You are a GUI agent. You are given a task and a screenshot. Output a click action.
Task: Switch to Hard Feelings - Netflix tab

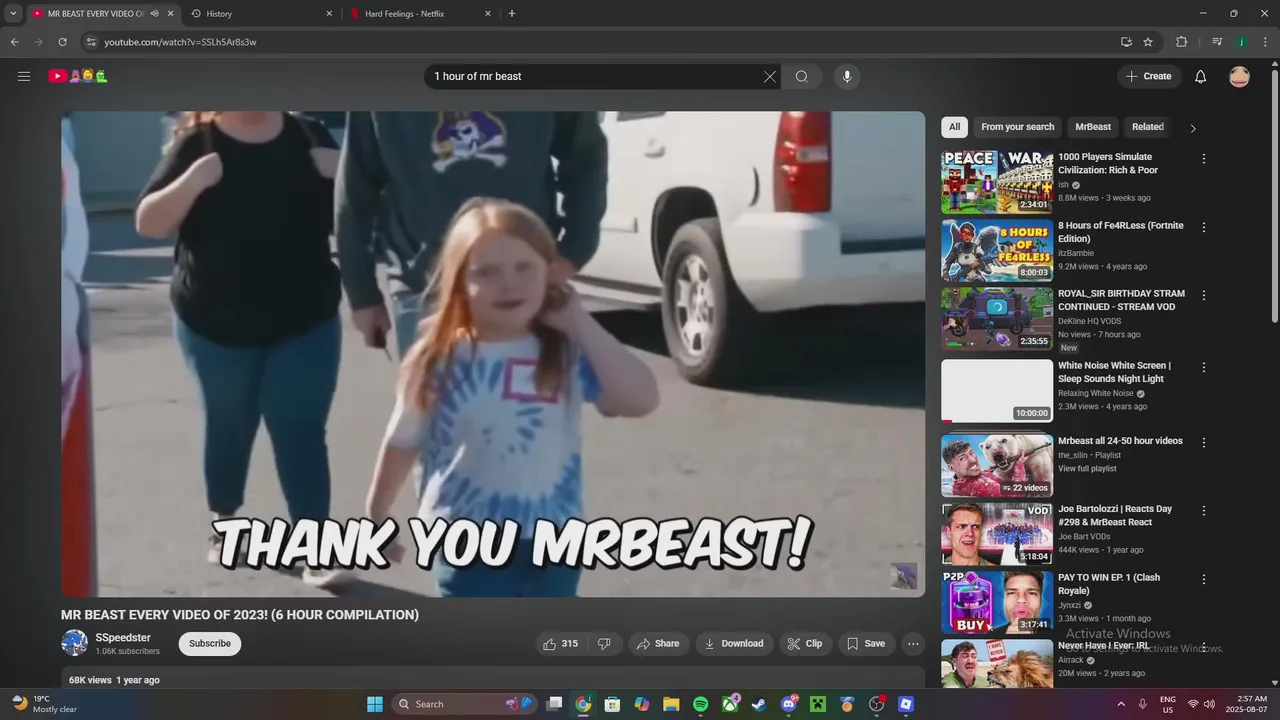420,14
